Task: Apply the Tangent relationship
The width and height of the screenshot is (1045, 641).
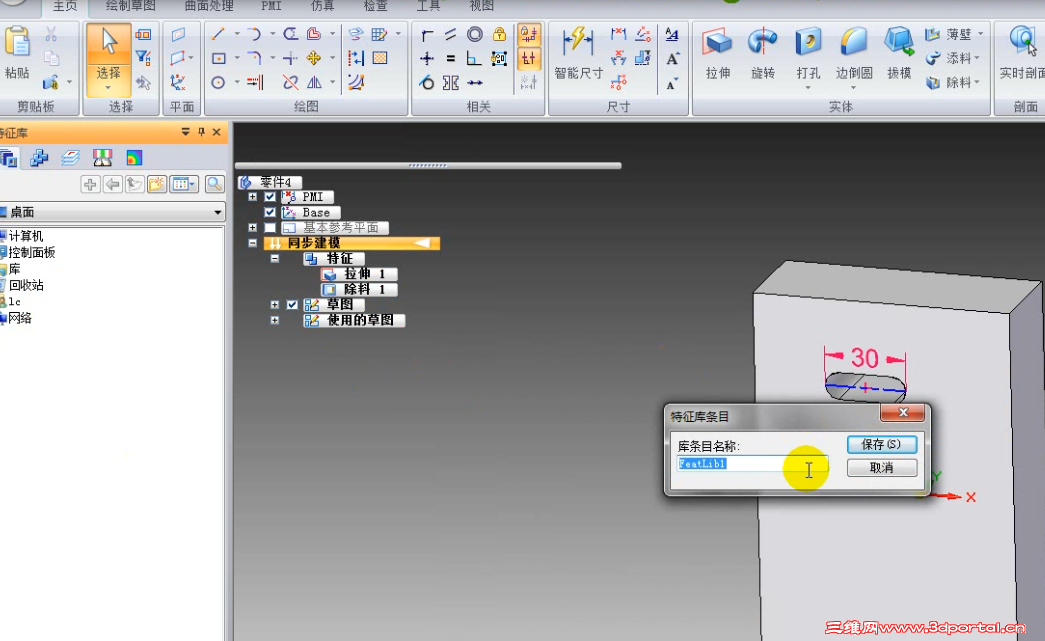Action: coord(427,83)
